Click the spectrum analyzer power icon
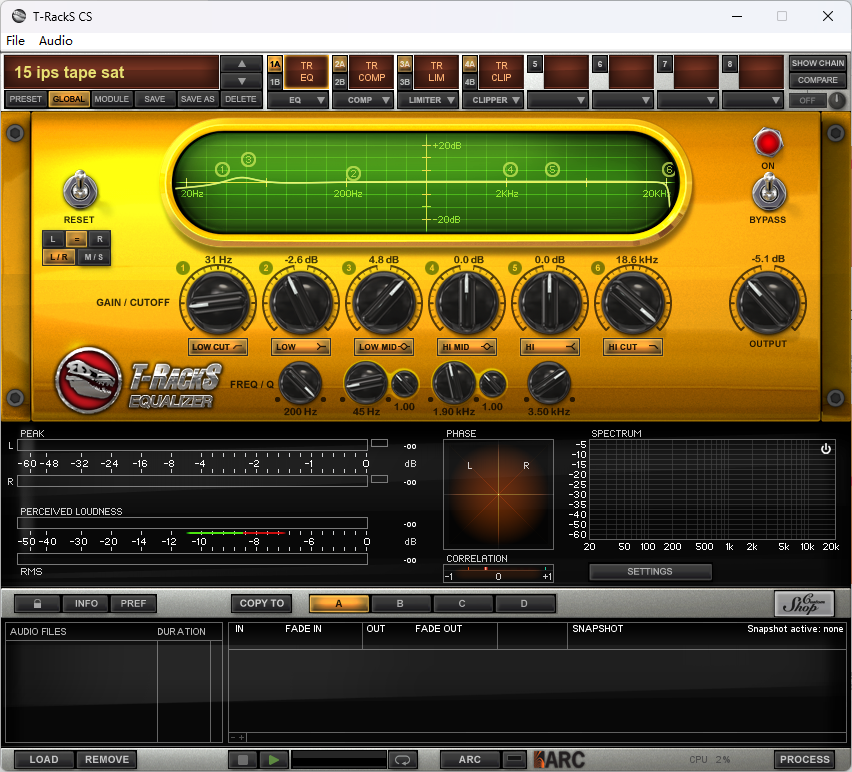 click(825, 449)
